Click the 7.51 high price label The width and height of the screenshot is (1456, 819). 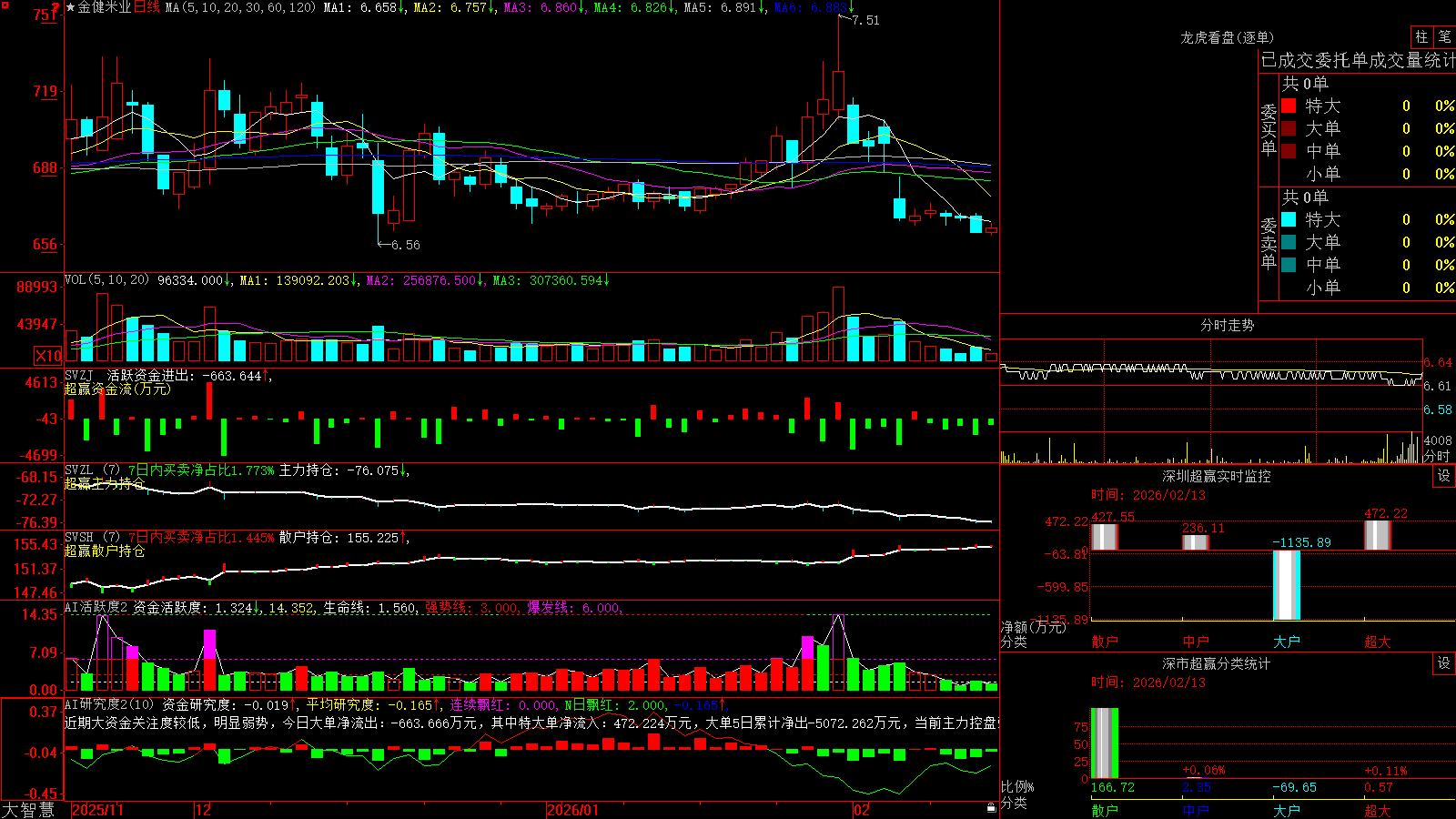[865, 20]
